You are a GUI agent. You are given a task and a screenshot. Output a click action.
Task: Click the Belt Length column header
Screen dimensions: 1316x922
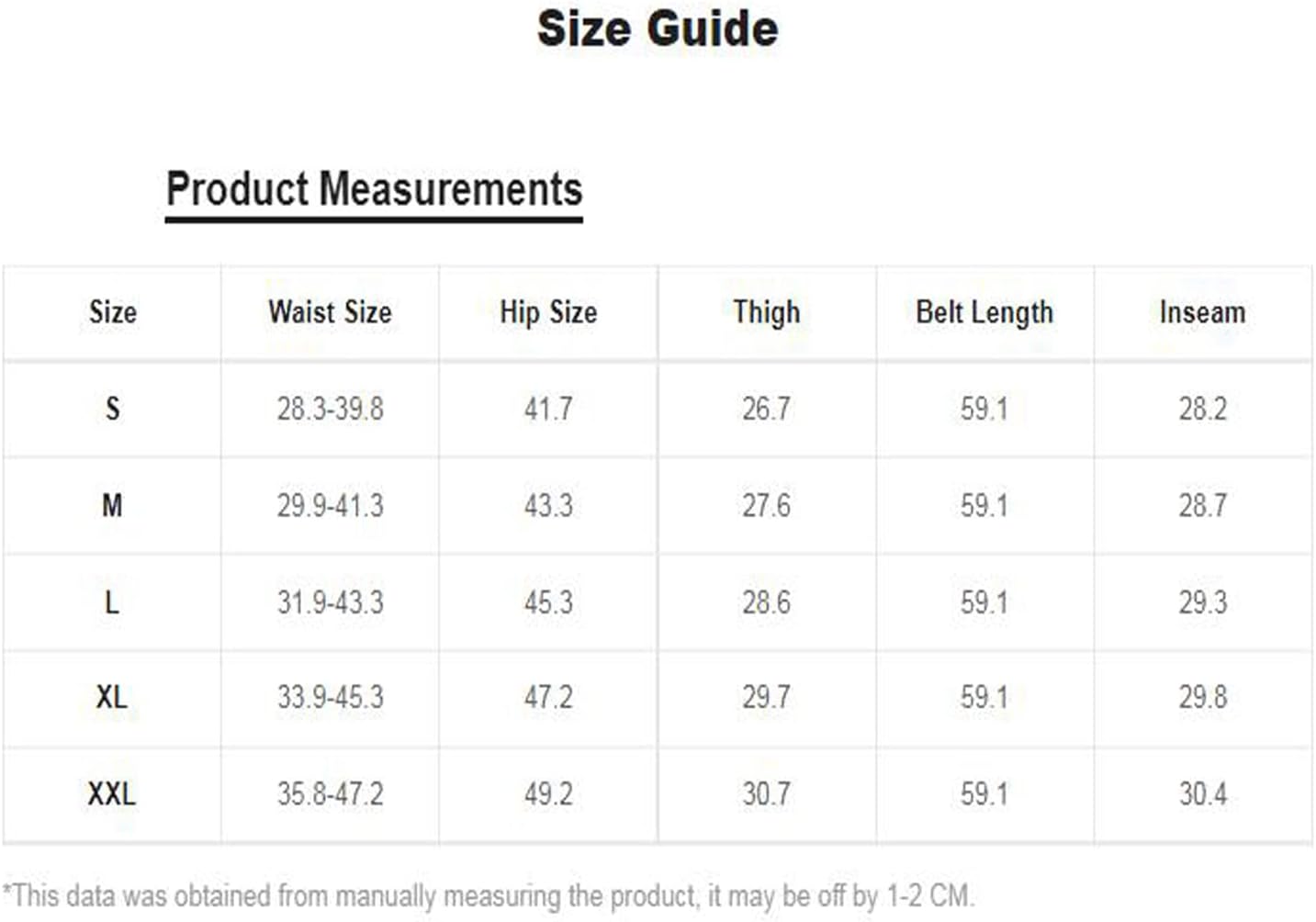click(984, 312)
